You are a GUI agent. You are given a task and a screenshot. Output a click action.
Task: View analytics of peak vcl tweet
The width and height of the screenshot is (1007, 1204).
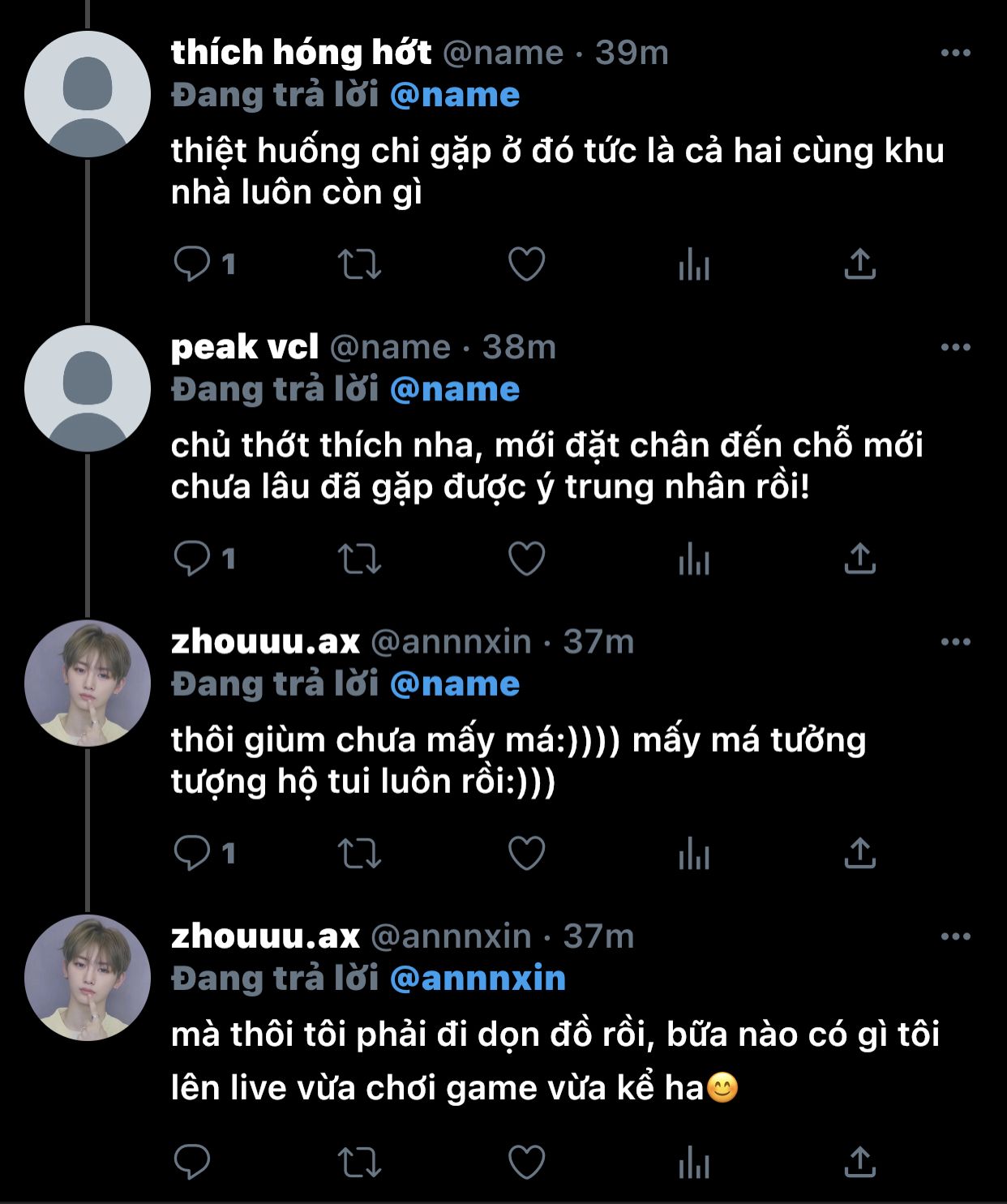pyautogui.click(x=694, y=559)
